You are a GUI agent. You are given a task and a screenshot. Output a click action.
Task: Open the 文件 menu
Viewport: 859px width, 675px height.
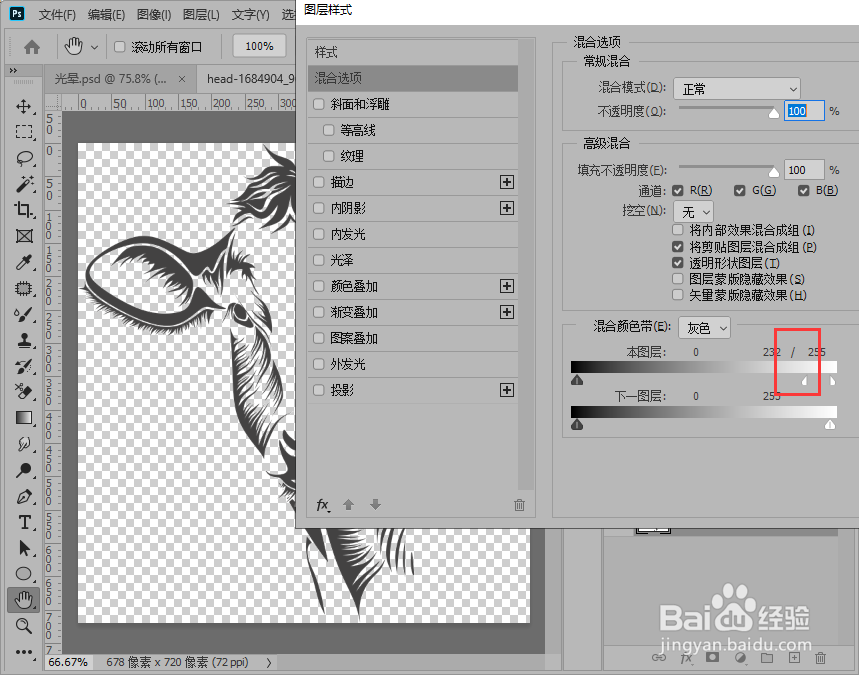click(x=56, y=14)
